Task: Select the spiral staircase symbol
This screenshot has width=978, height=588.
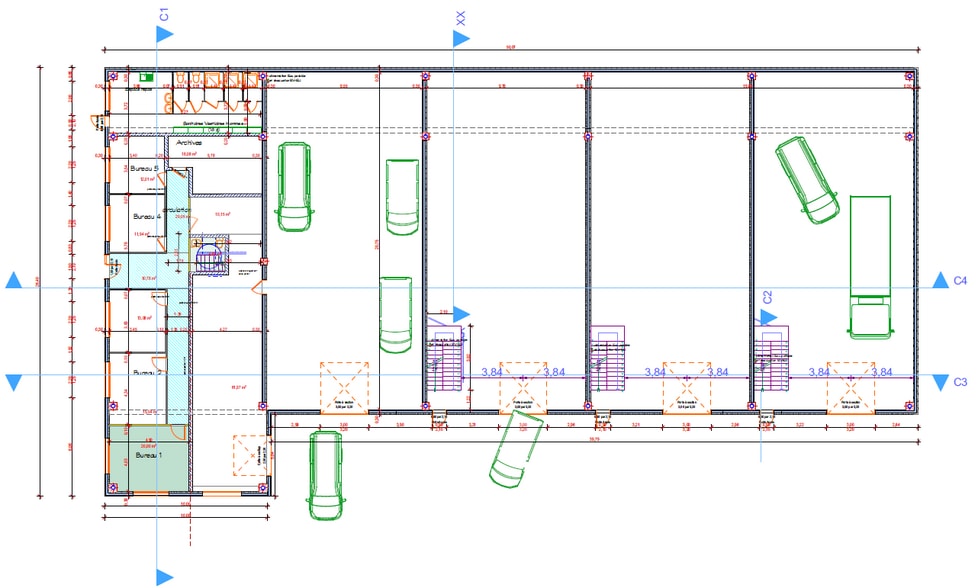Action: pyautogui.click(x=211, y=258)
